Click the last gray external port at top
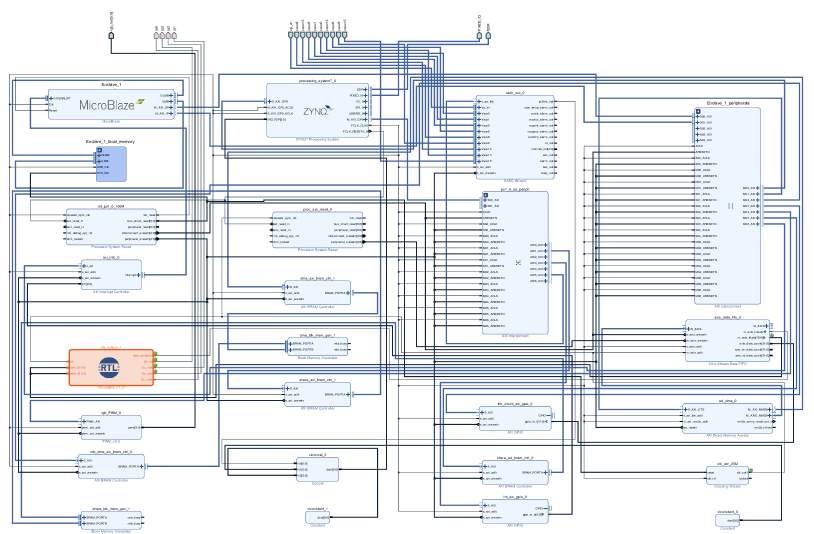 coord(174,35)
